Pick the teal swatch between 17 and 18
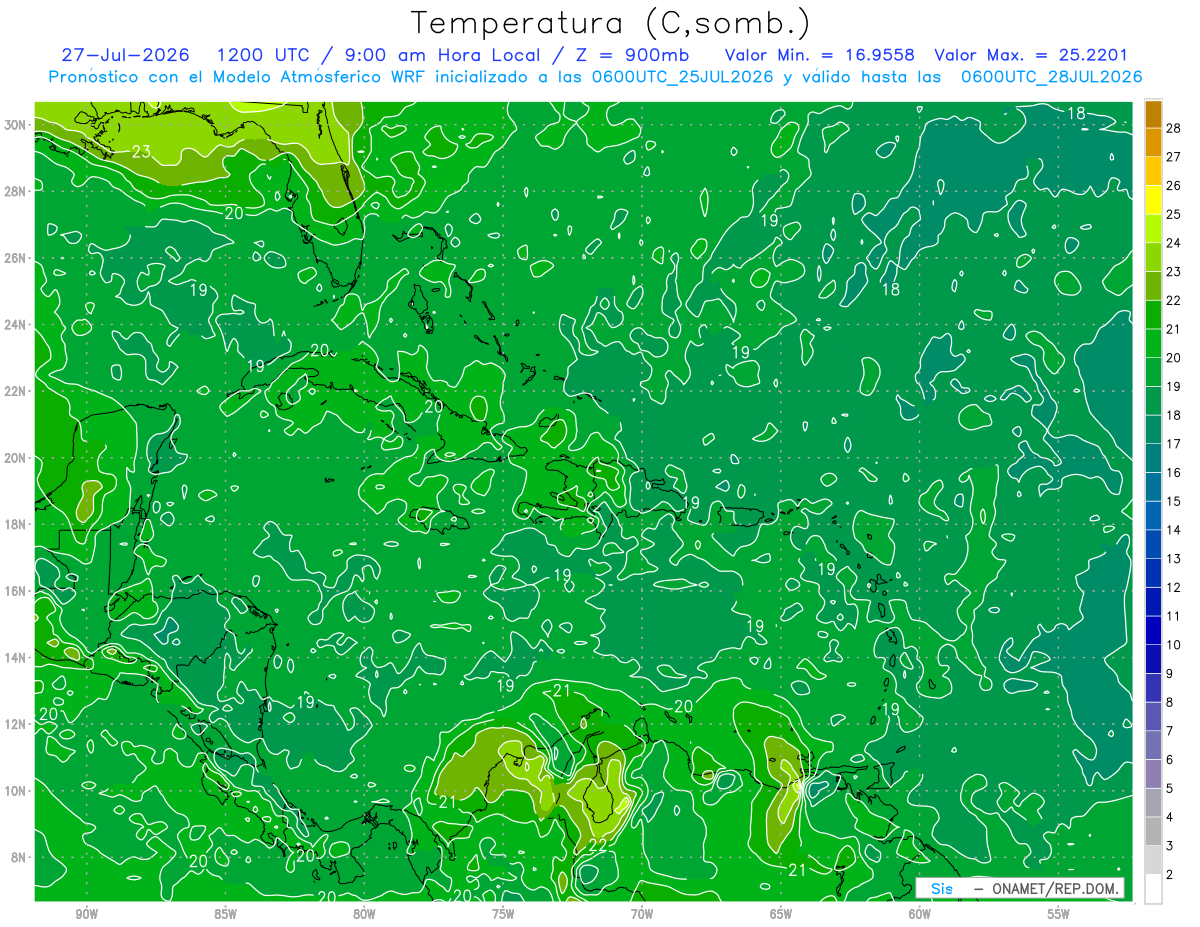 click(x=1153, y=430)
